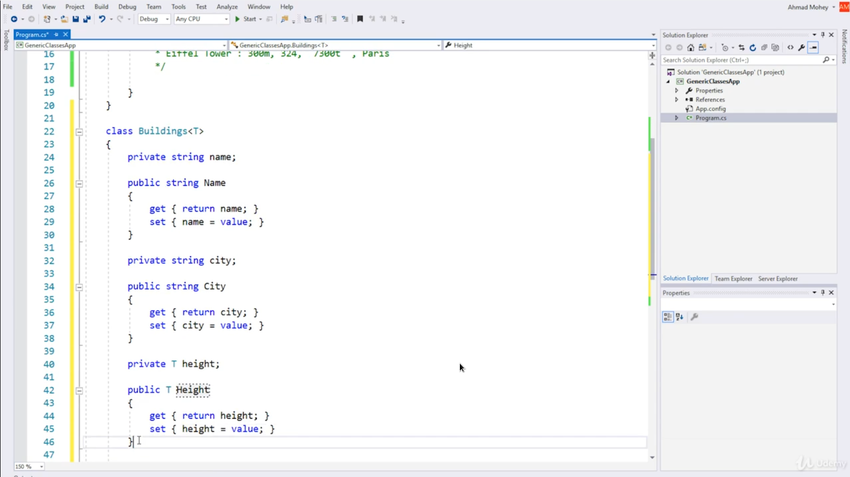Open the Notifications side panel
This screenshot has height=477, width=850.
[845, 47]
